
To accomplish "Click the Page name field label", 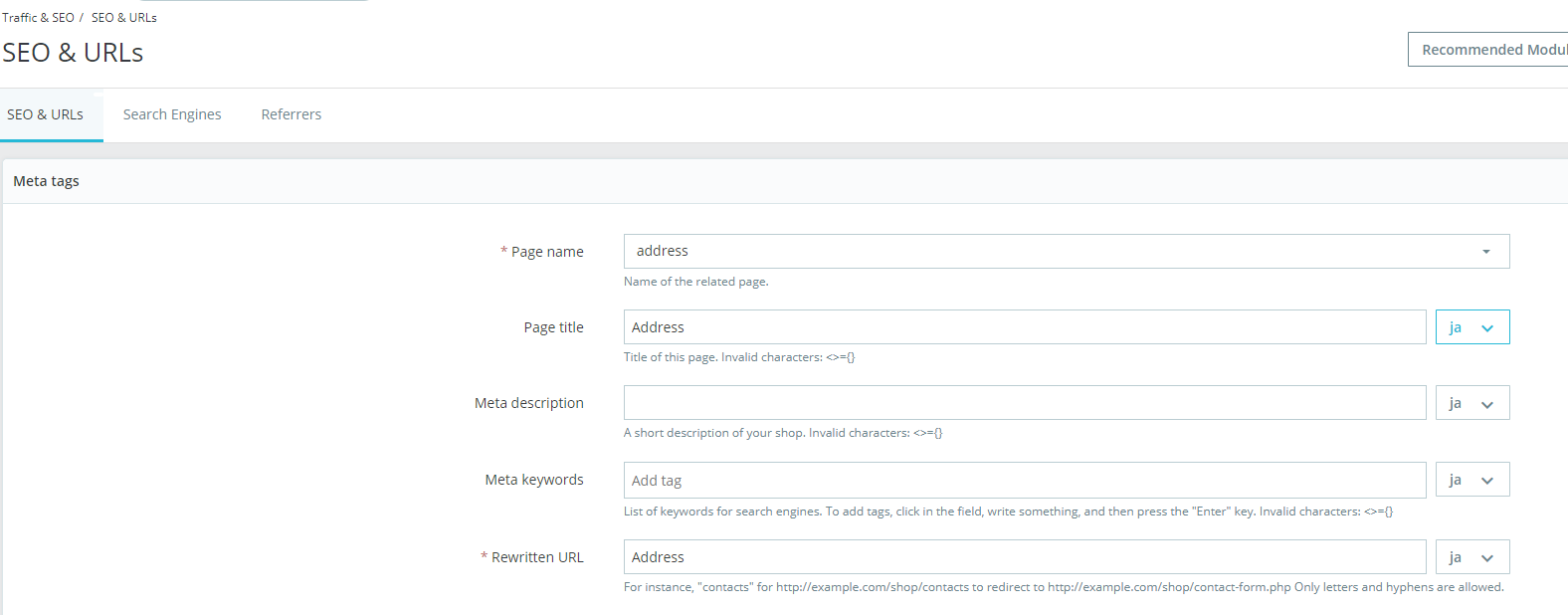I will pyautogui.click(x=542, y=252).
